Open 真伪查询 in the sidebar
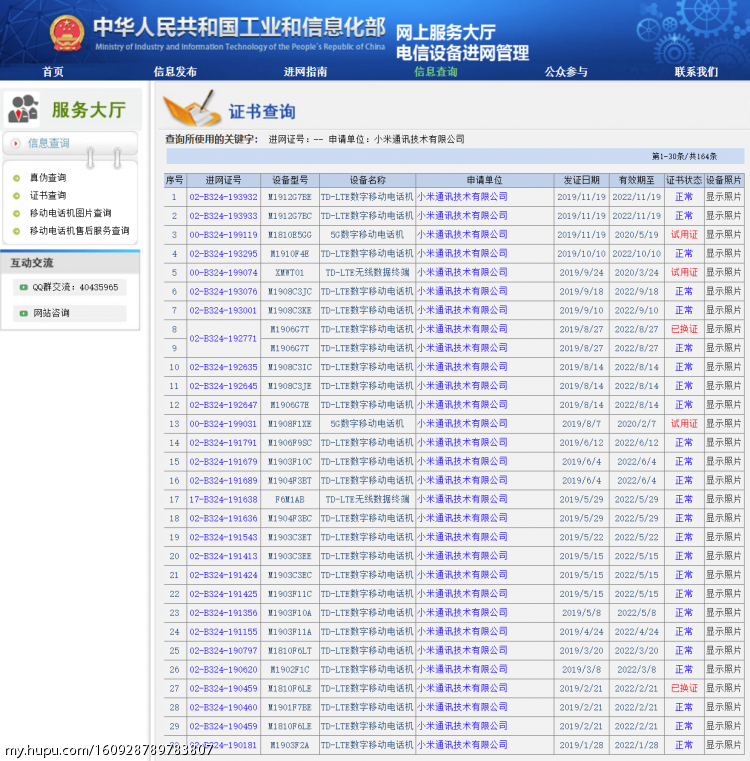Screen dimensions: 750x761 click(48, 178)
